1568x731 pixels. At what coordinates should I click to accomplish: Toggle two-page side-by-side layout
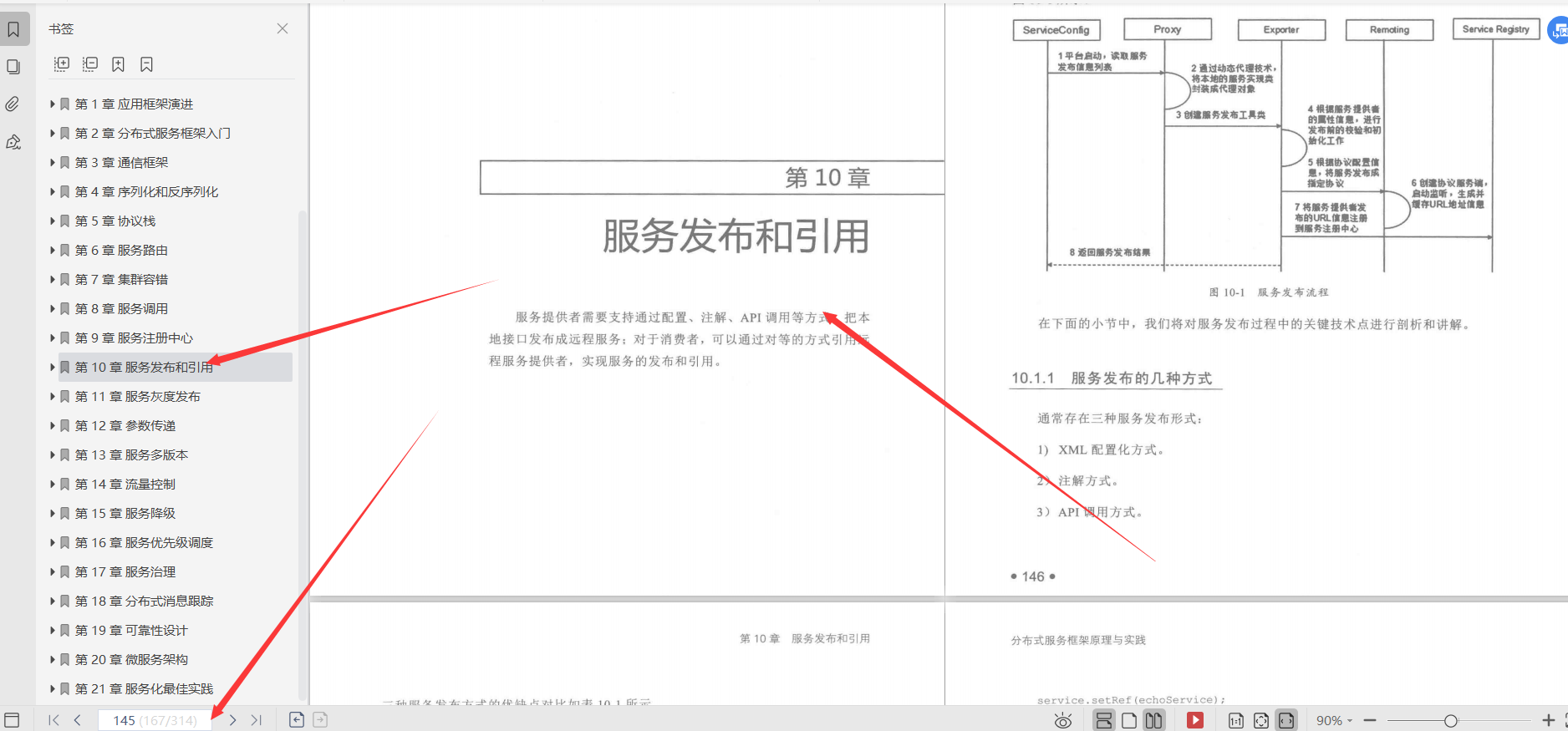click(1153, 720)
